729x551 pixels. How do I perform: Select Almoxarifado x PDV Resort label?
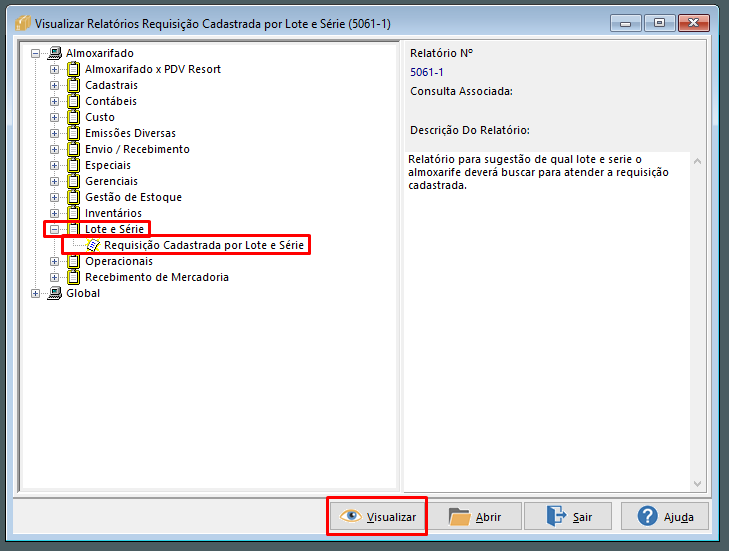tap(152, 69)
